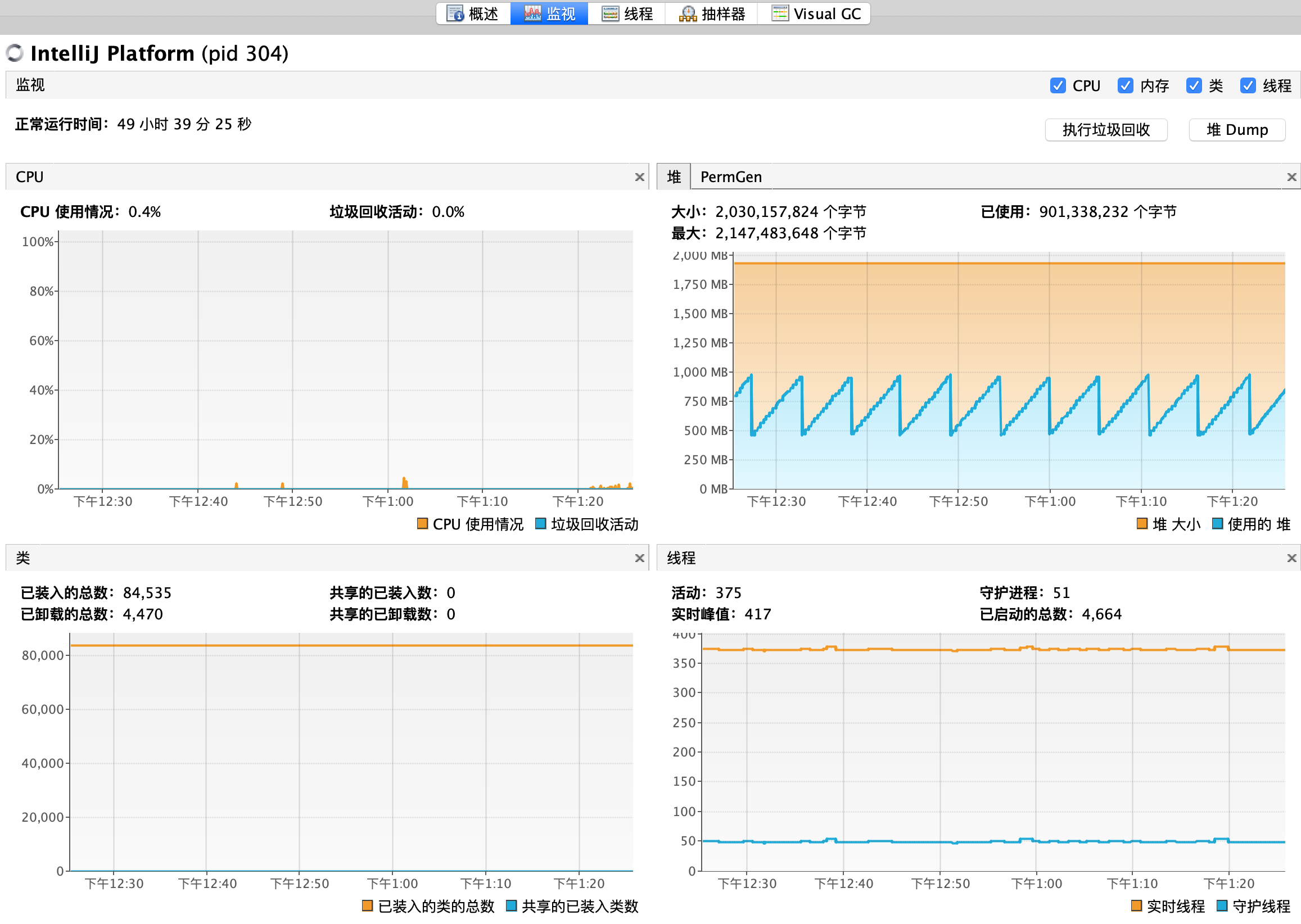
Task: Switch to the 线程 (Threads) tab
Action: click(626, 13)
